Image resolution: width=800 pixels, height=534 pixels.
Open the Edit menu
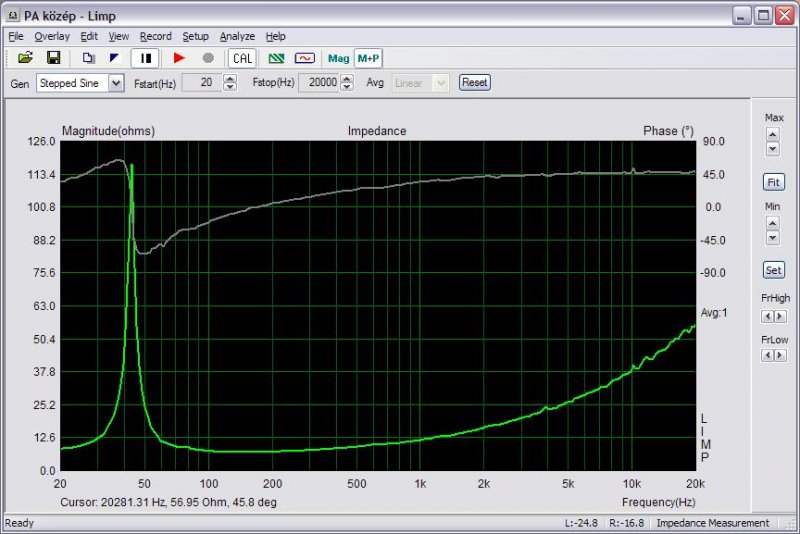tap(89, 36)
